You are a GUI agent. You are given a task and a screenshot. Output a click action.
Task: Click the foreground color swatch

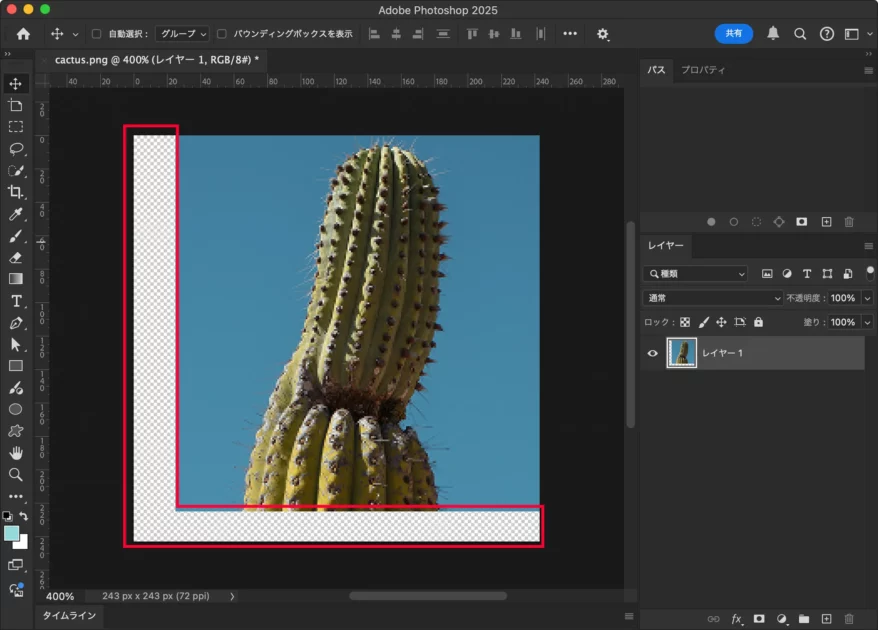coord(11,534)
